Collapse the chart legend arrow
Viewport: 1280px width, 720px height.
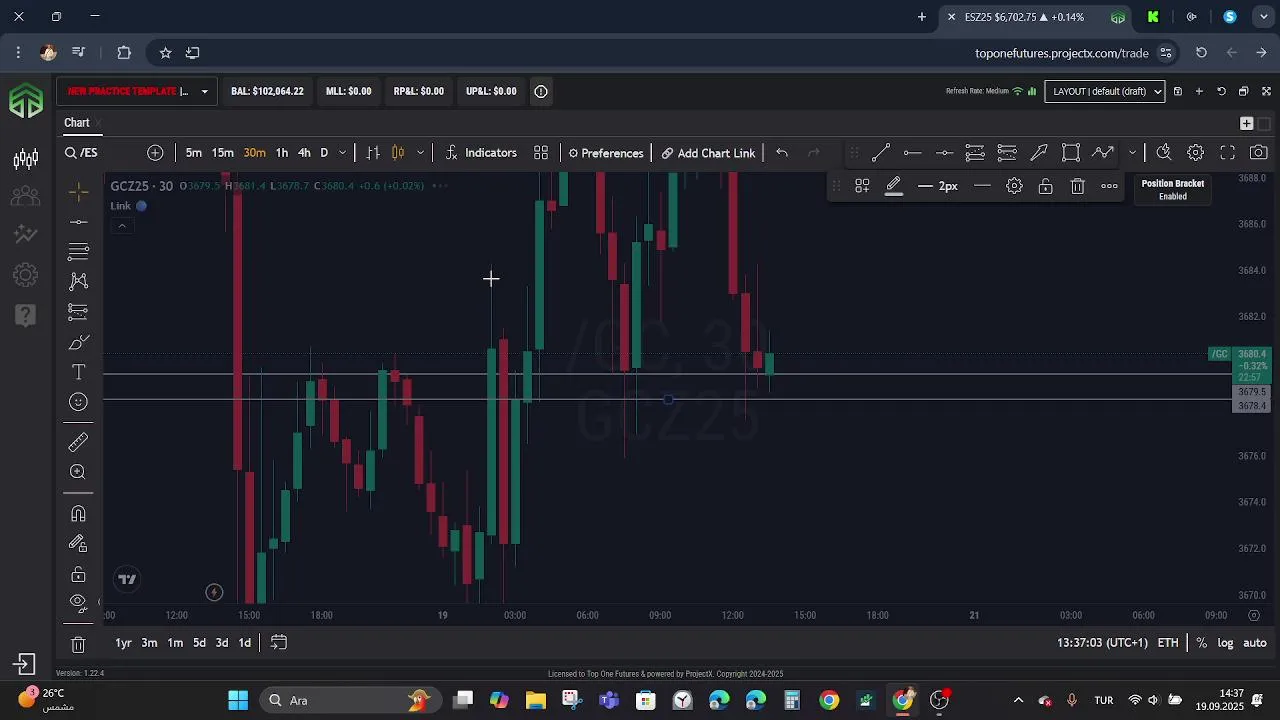tap(122, 226)
